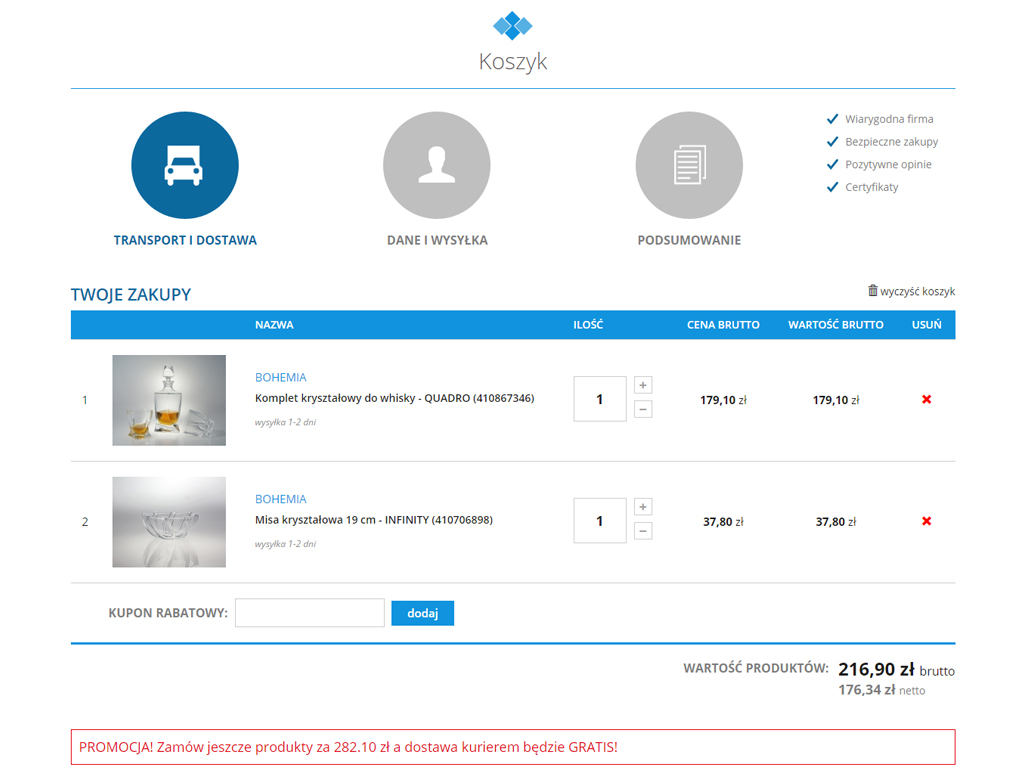The image size is (1024, 773).
Task: Decrease quantity of the INFINITY bowl
Action: [643, 531]
